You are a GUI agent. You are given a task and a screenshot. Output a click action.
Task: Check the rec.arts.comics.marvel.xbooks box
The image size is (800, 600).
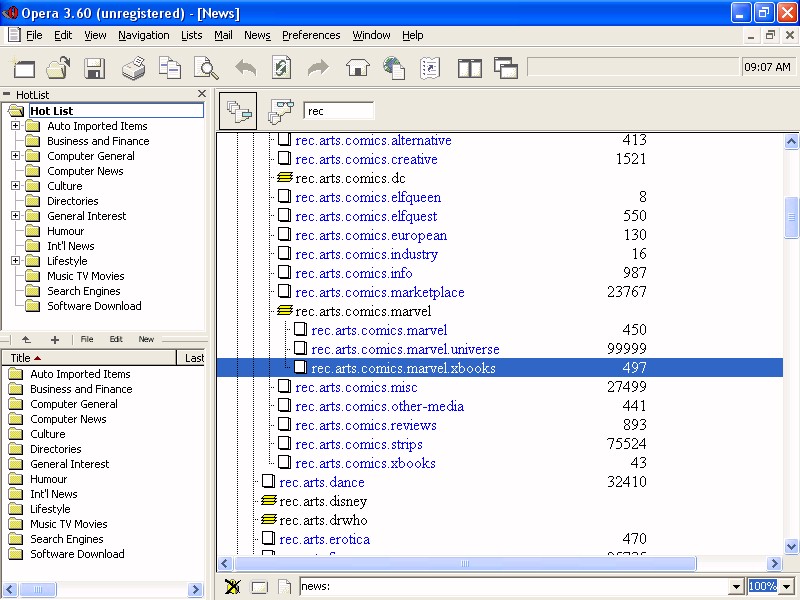[301, 368]
